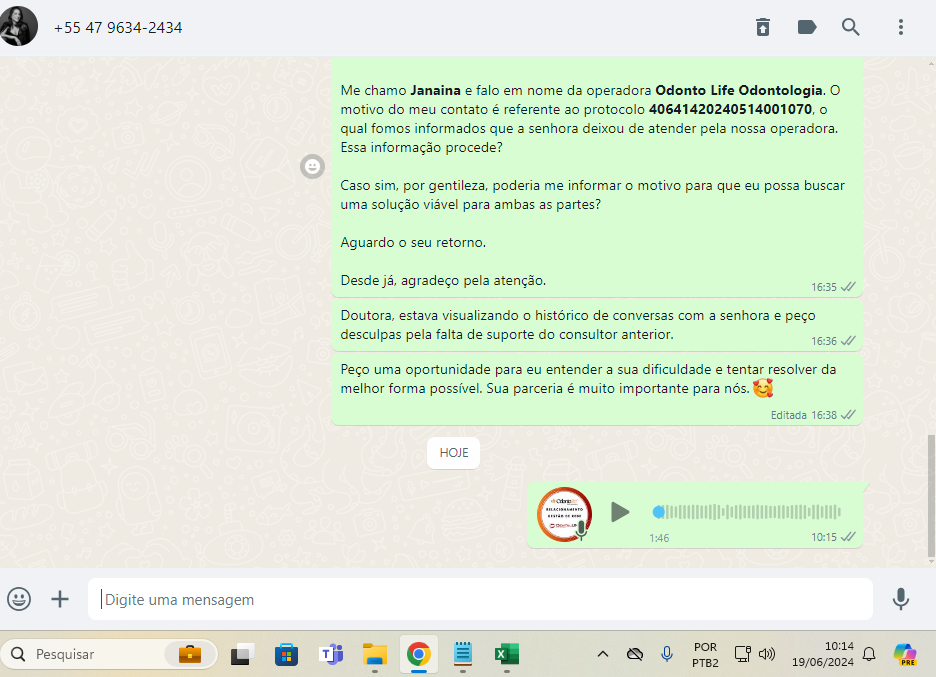Image resolution: width=936 pixels, height=677 pixels.
Task: Click the protocol number 40641420240514001070
Action: pos(730,109)
